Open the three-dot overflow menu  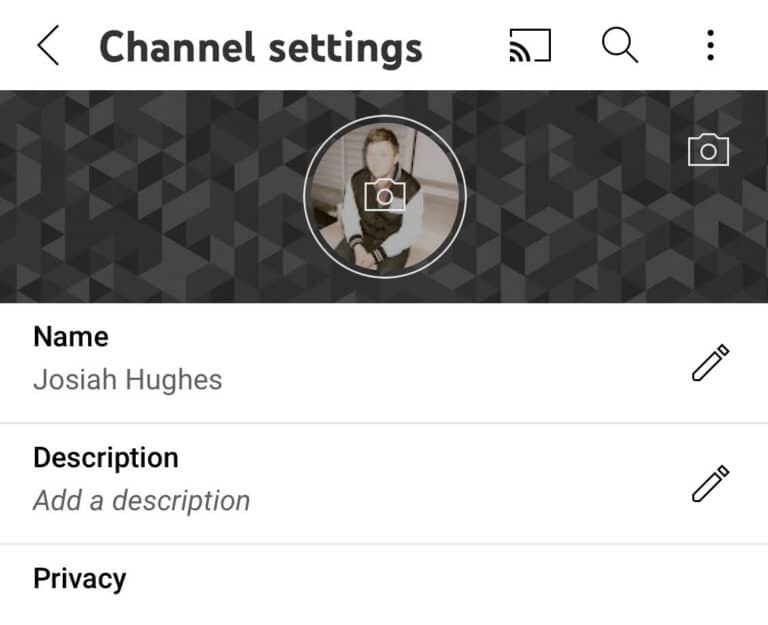pos(711,45)
